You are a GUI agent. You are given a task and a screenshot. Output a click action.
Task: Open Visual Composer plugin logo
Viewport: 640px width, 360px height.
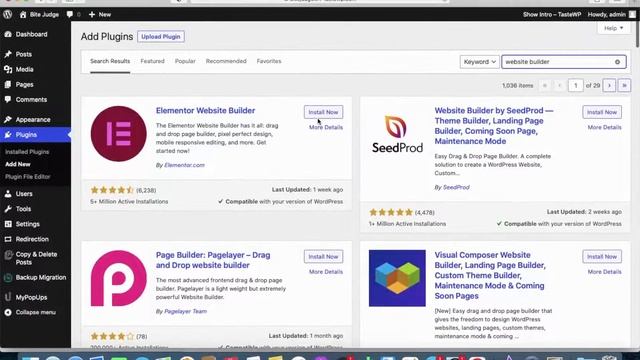coord(397,278)
